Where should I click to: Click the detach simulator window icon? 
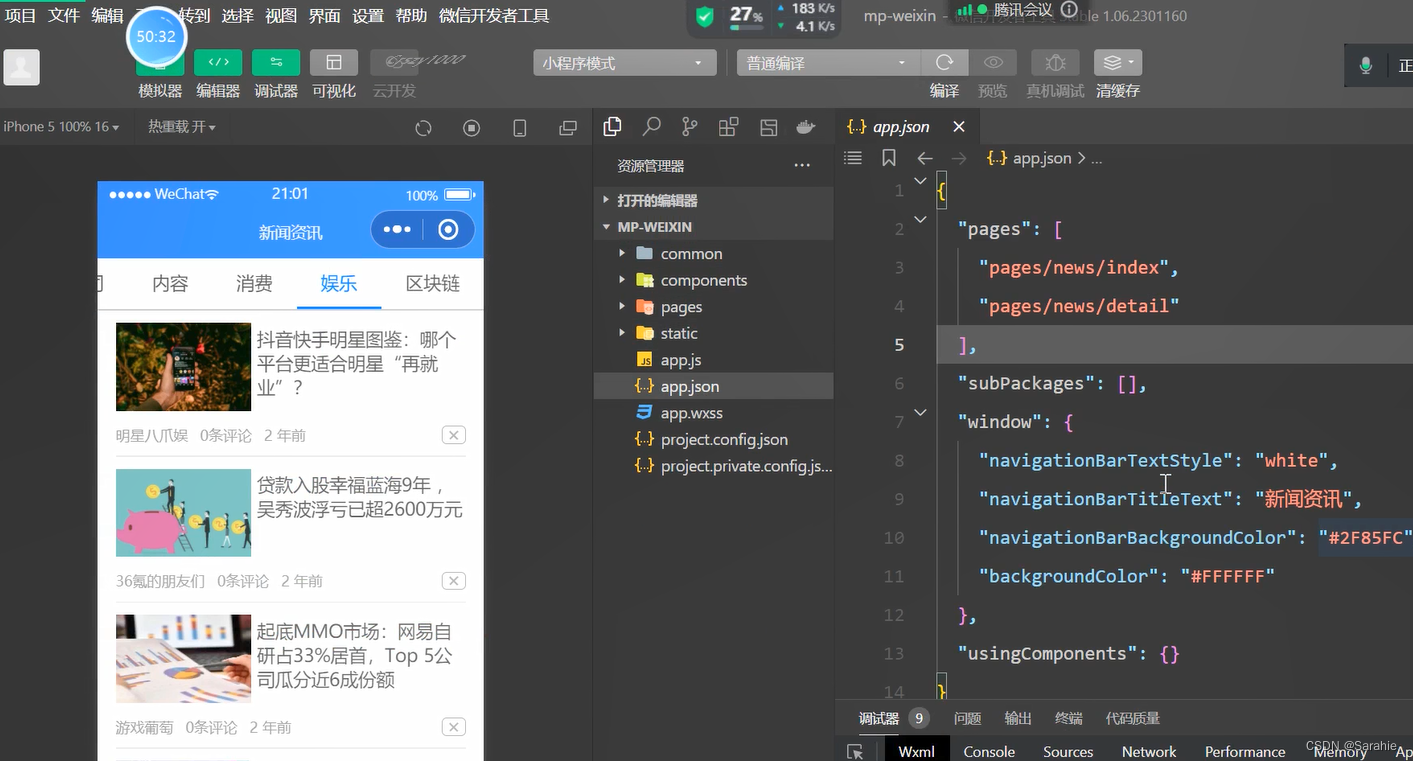click(568, 128)
